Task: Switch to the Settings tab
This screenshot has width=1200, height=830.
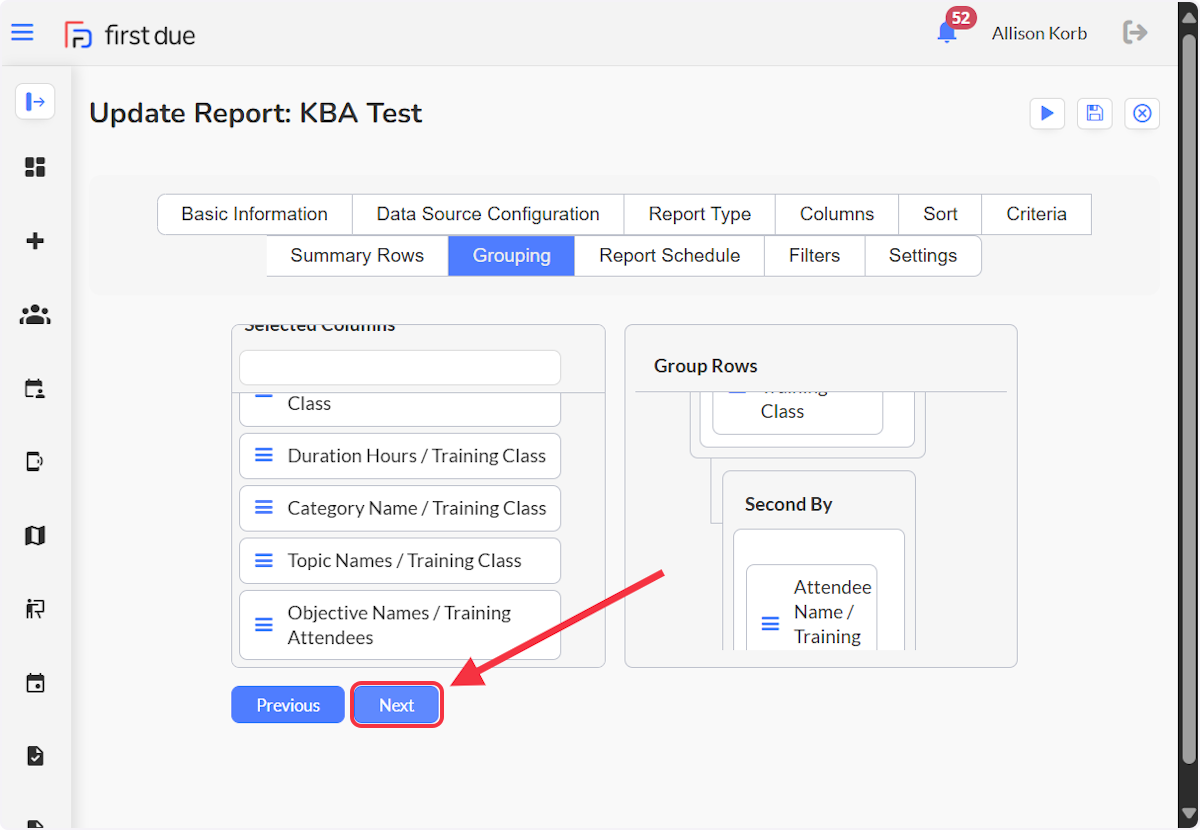Action: point(923,256)
